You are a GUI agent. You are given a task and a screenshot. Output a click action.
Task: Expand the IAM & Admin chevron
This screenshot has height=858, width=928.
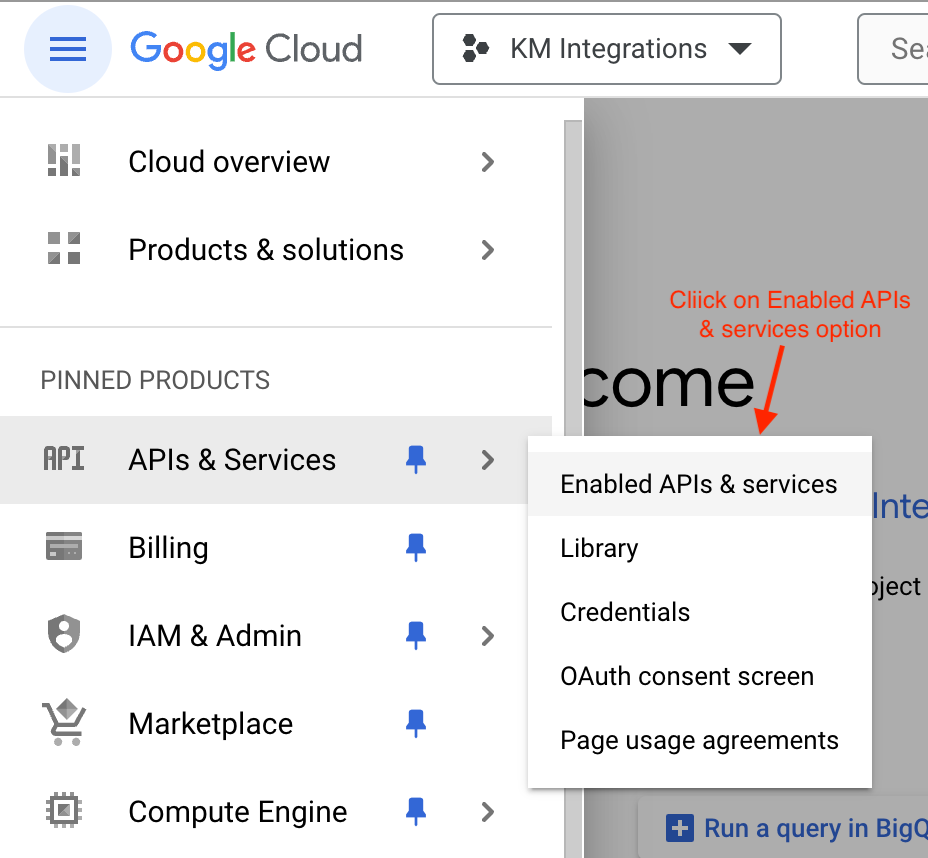(488, 636)
